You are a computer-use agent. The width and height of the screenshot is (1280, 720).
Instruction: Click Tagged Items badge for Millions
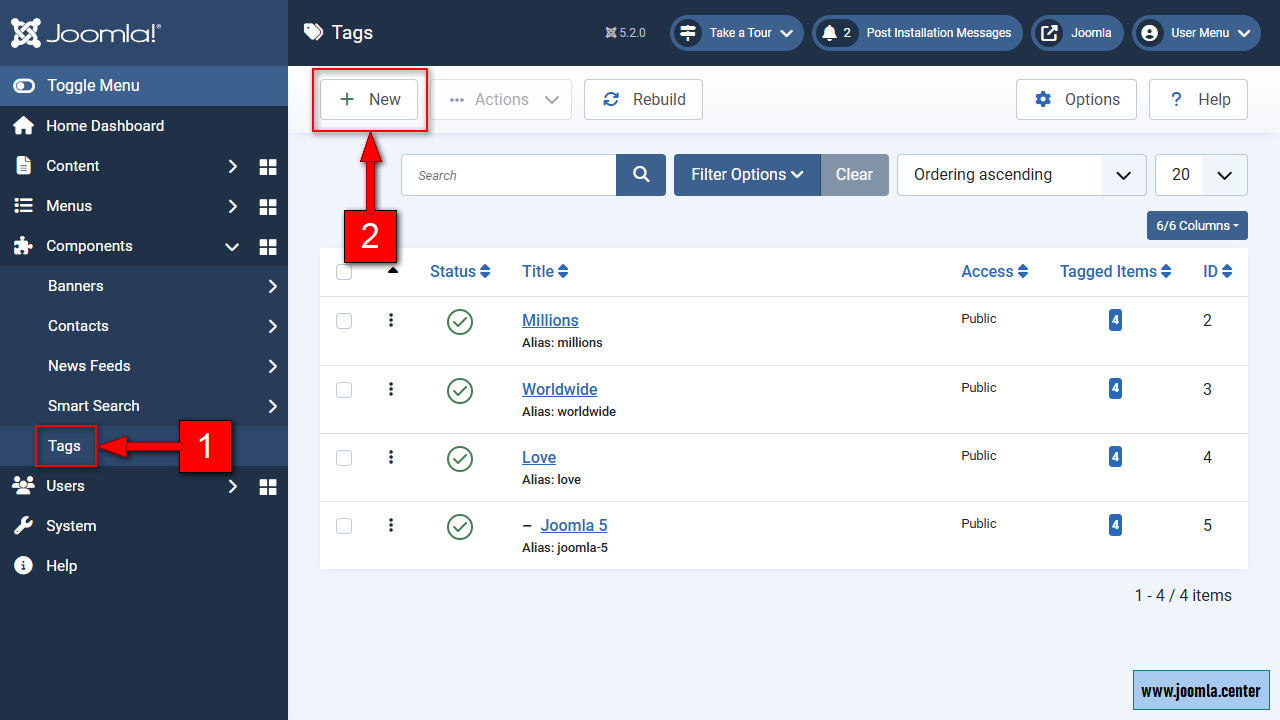coord(1115,320)
